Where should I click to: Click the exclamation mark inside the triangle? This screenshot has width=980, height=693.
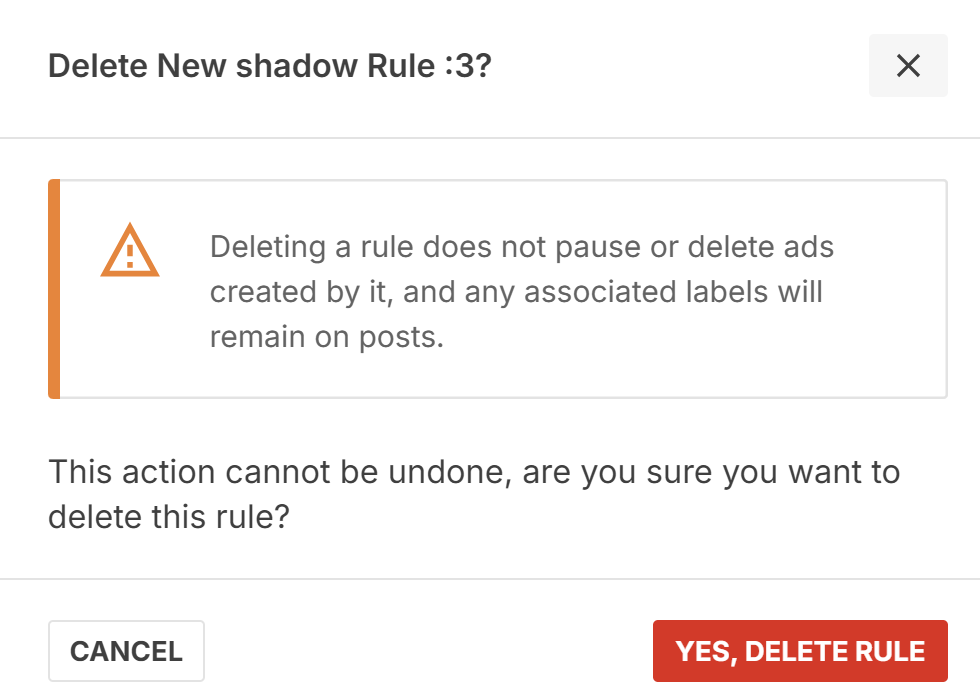[130, 256]
